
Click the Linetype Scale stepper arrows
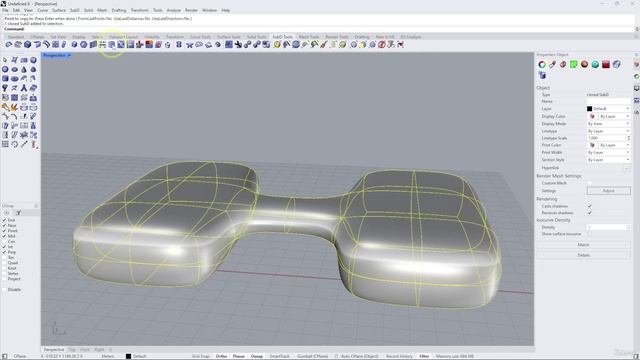[628, 138]
